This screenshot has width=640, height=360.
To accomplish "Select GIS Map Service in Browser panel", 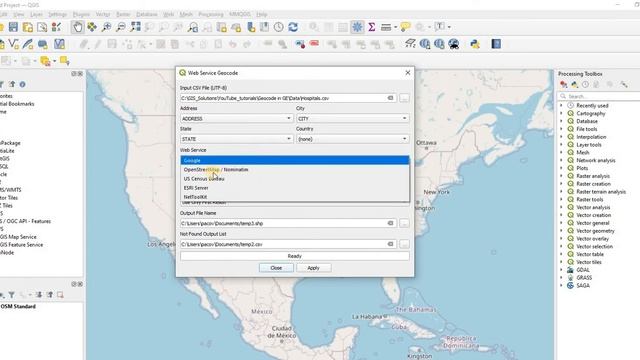I will pos(18,237).
